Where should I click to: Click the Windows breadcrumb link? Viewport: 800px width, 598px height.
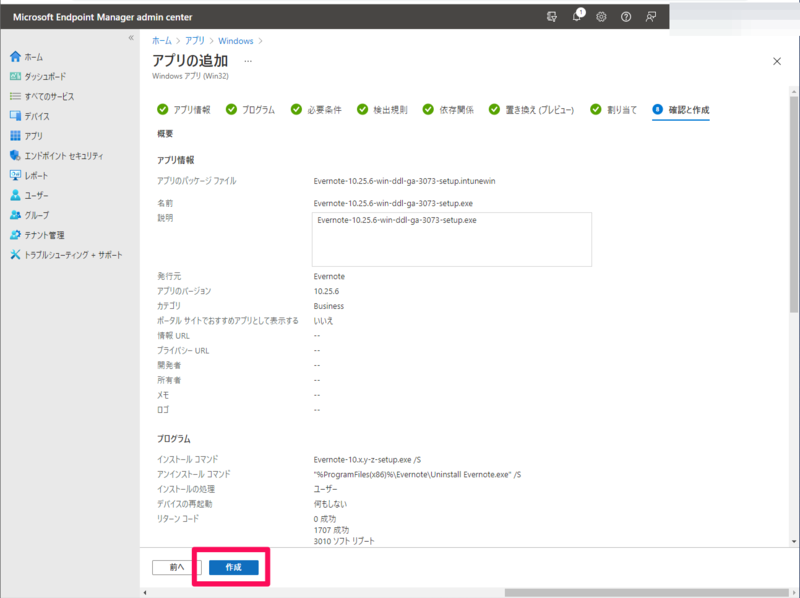[x=236, y=41]
